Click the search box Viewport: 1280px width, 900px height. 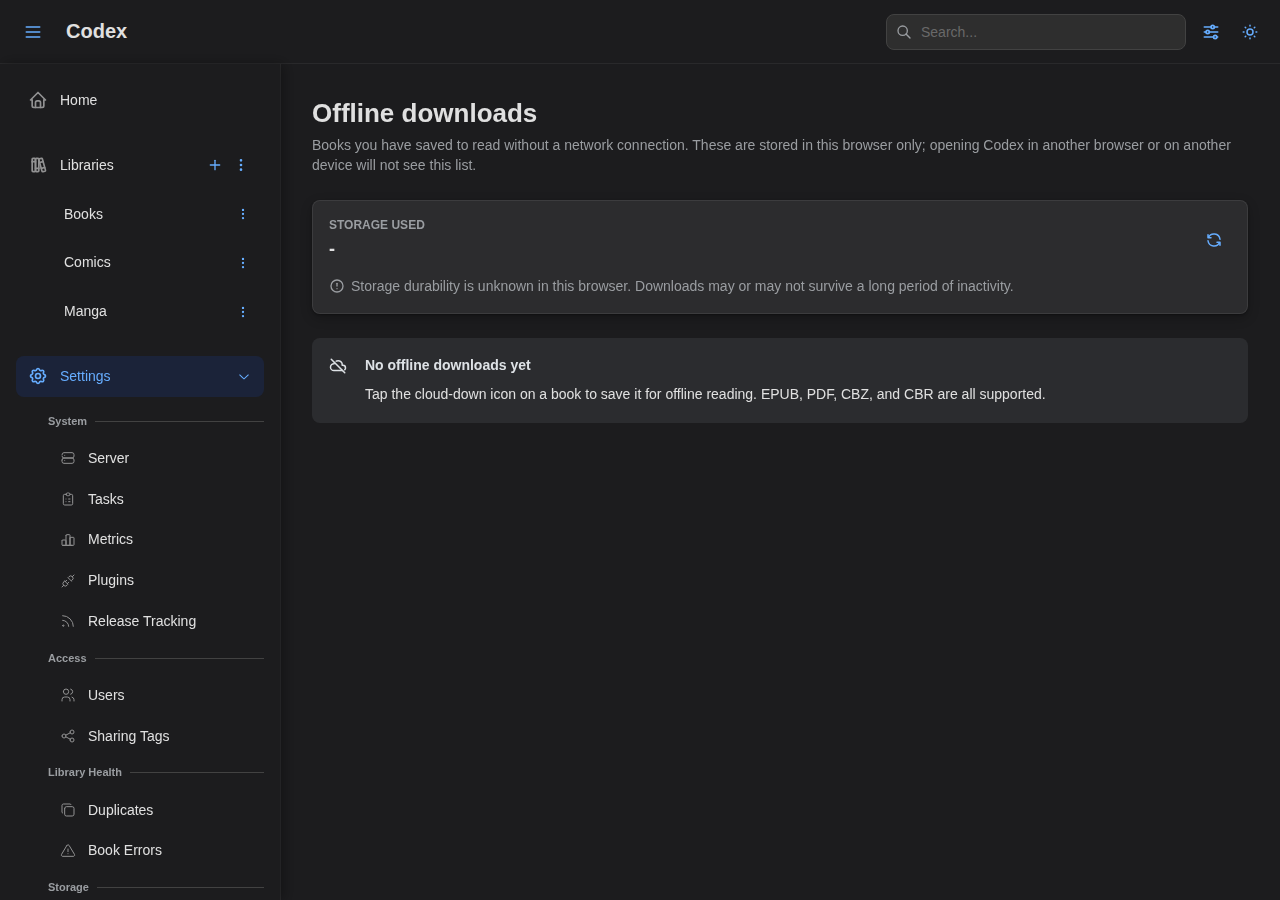pos(1036,32)
